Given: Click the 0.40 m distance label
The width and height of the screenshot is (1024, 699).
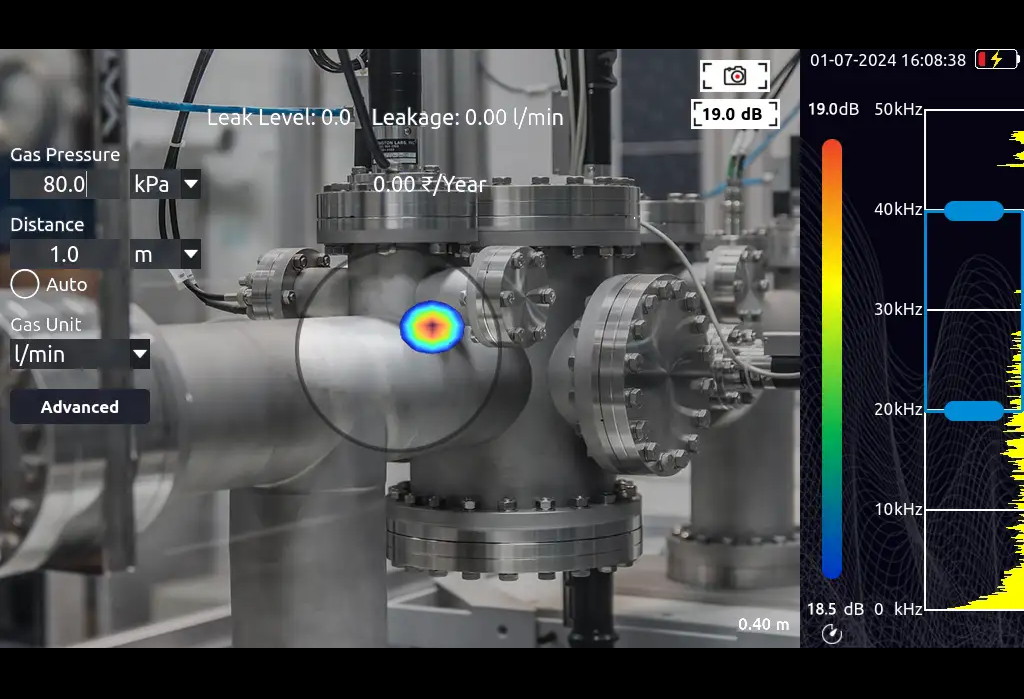Looking at the screenshot, I should click(763, 625).
